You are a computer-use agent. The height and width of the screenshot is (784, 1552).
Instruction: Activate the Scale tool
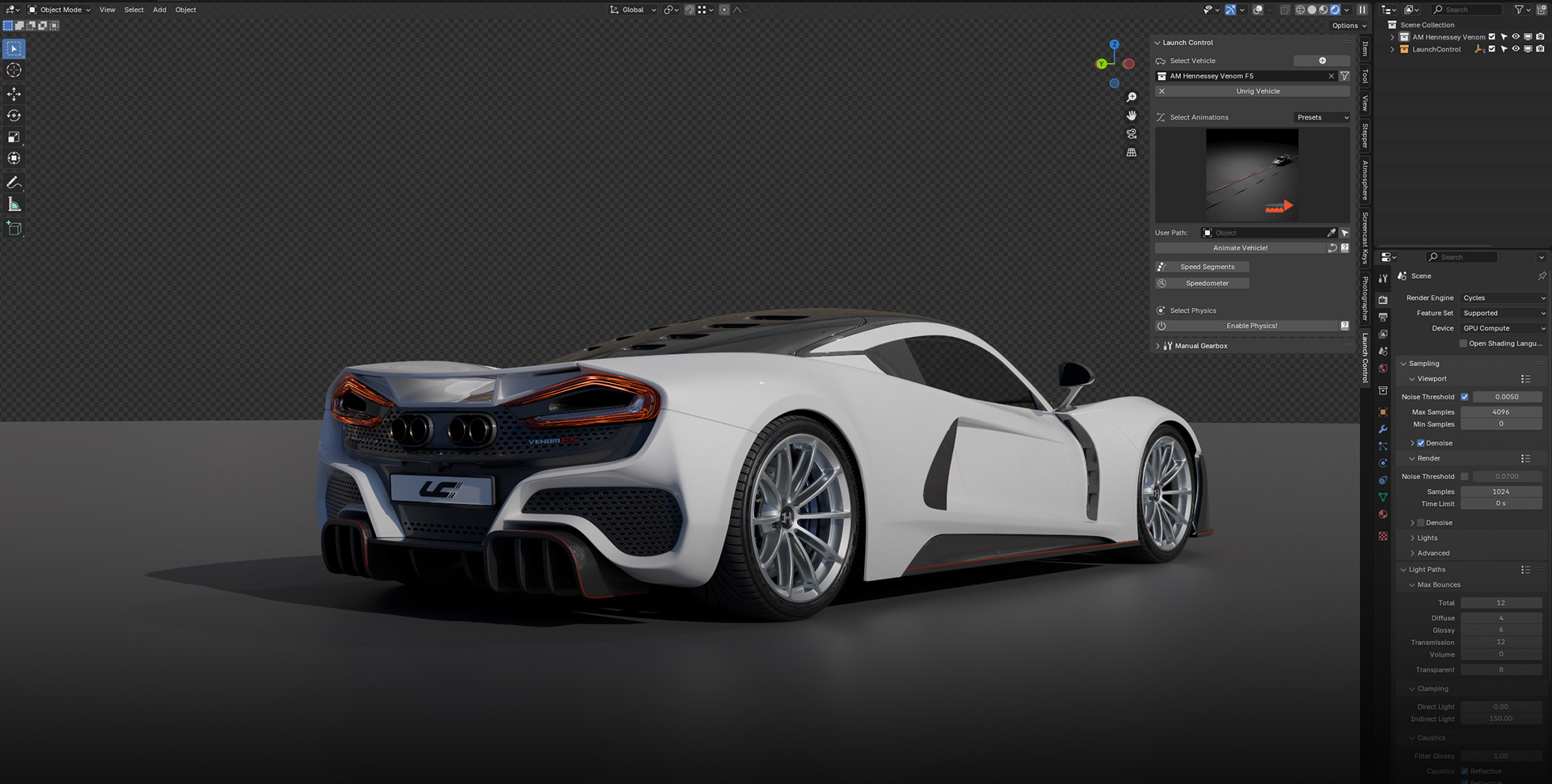14,137
